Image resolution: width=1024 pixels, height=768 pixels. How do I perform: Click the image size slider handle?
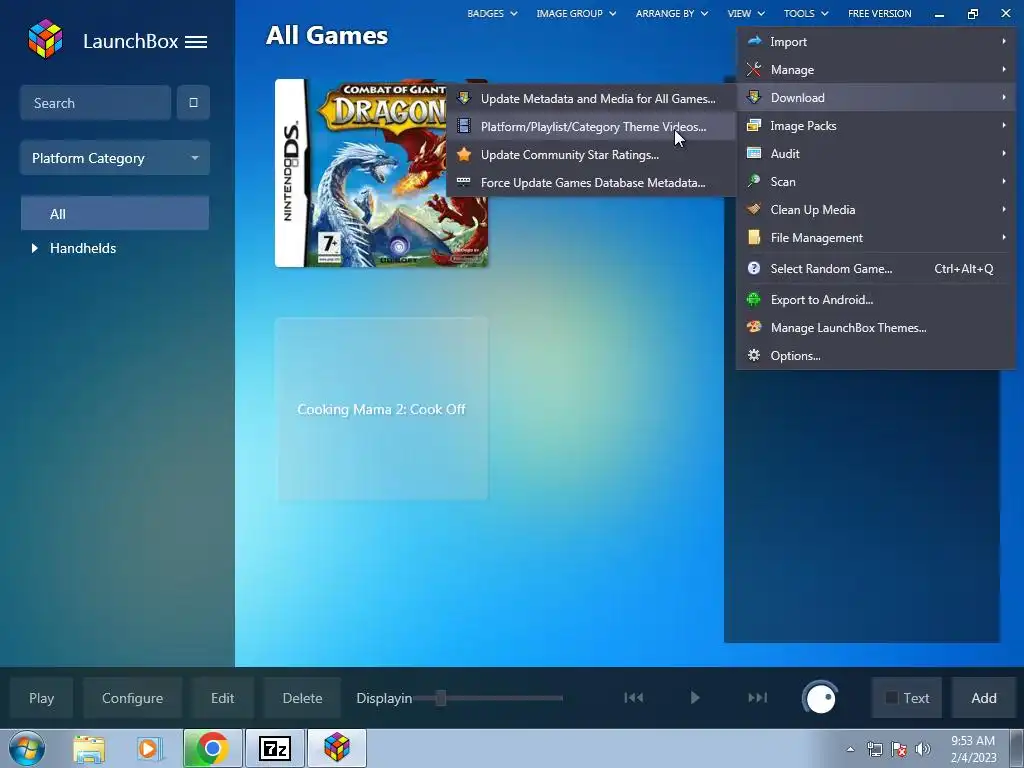click(x=441, y=698)
